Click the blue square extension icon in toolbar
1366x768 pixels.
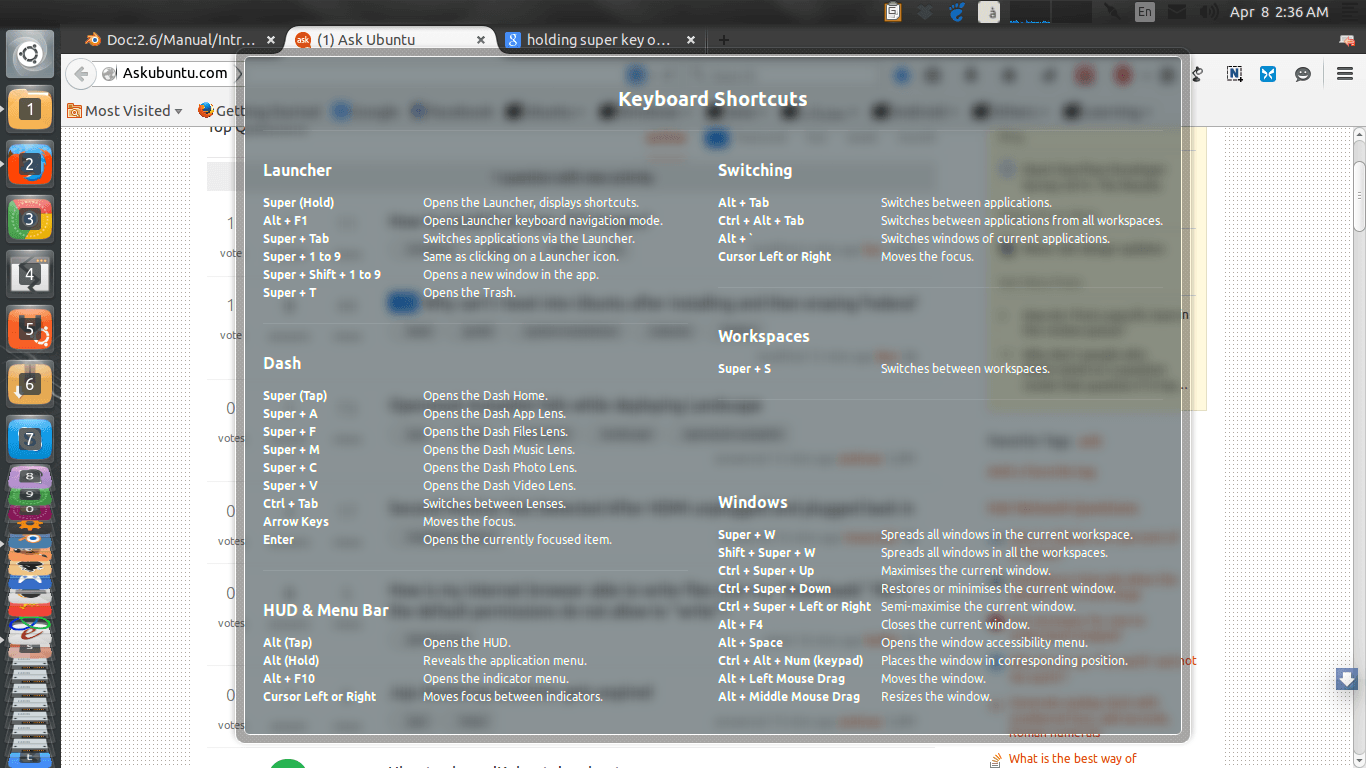(1268, 74)
